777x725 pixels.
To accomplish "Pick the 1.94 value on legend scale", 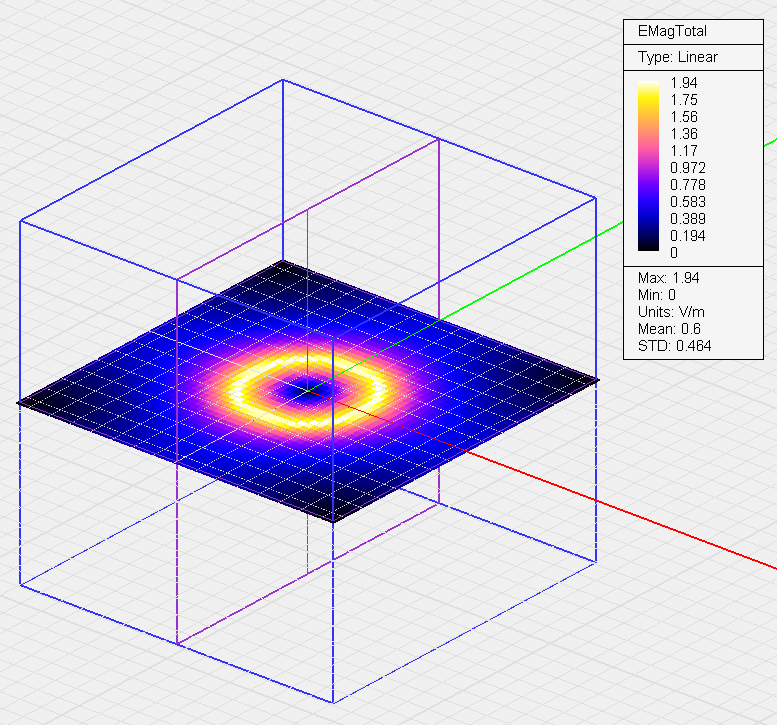I will 684,83.
